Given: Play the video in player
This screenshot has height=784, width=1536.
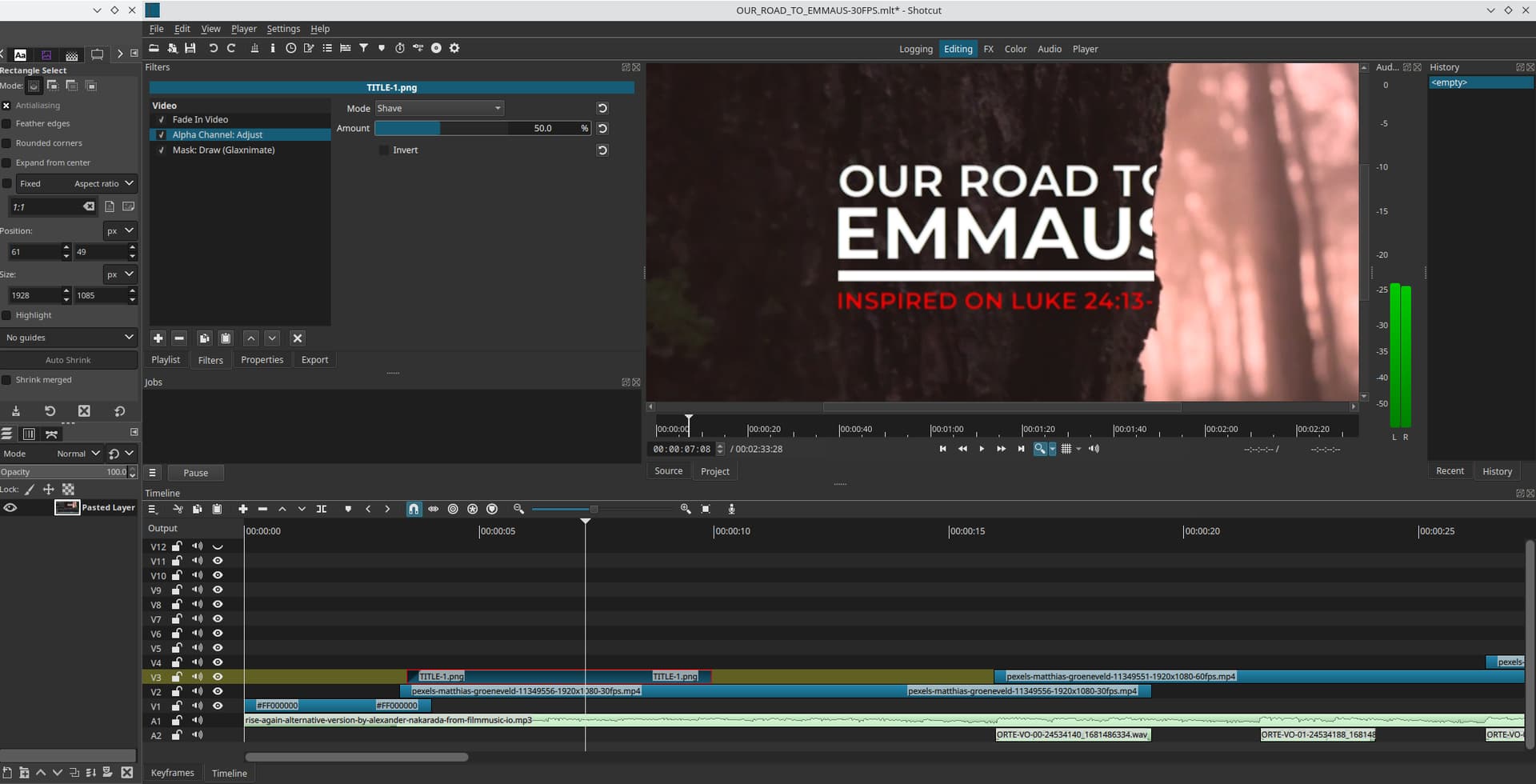Looking at the screenshot, I should click(982, 450).
